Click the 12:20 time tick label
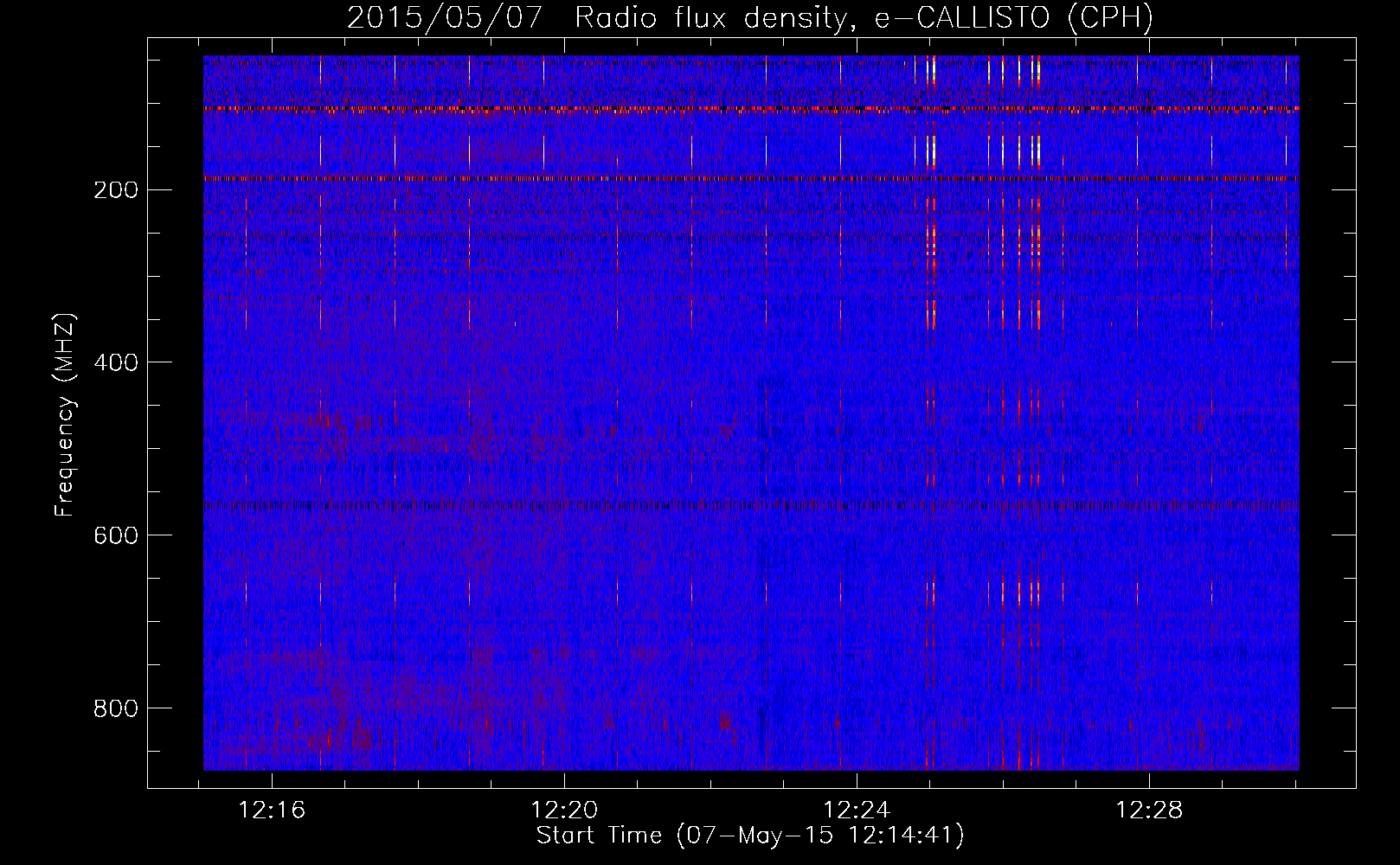Screen dimensions: 1400x865 565,811
